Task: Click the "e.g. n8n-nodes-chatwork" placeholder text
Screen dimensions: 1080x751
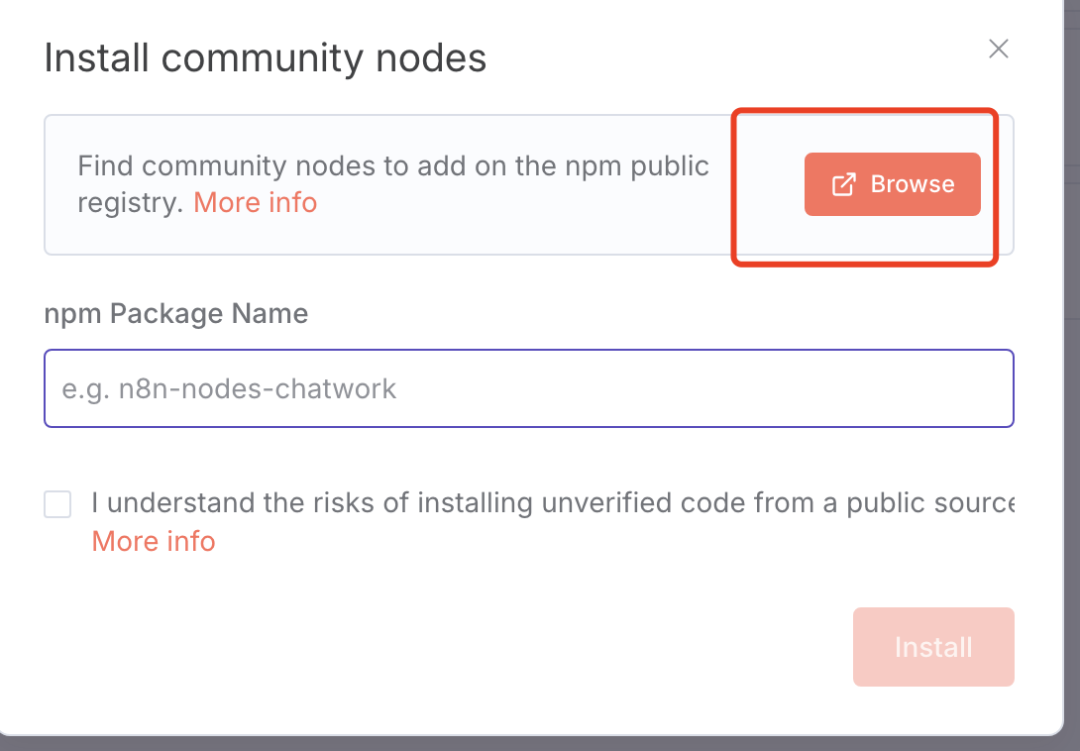Action: (x=230, y=389)
